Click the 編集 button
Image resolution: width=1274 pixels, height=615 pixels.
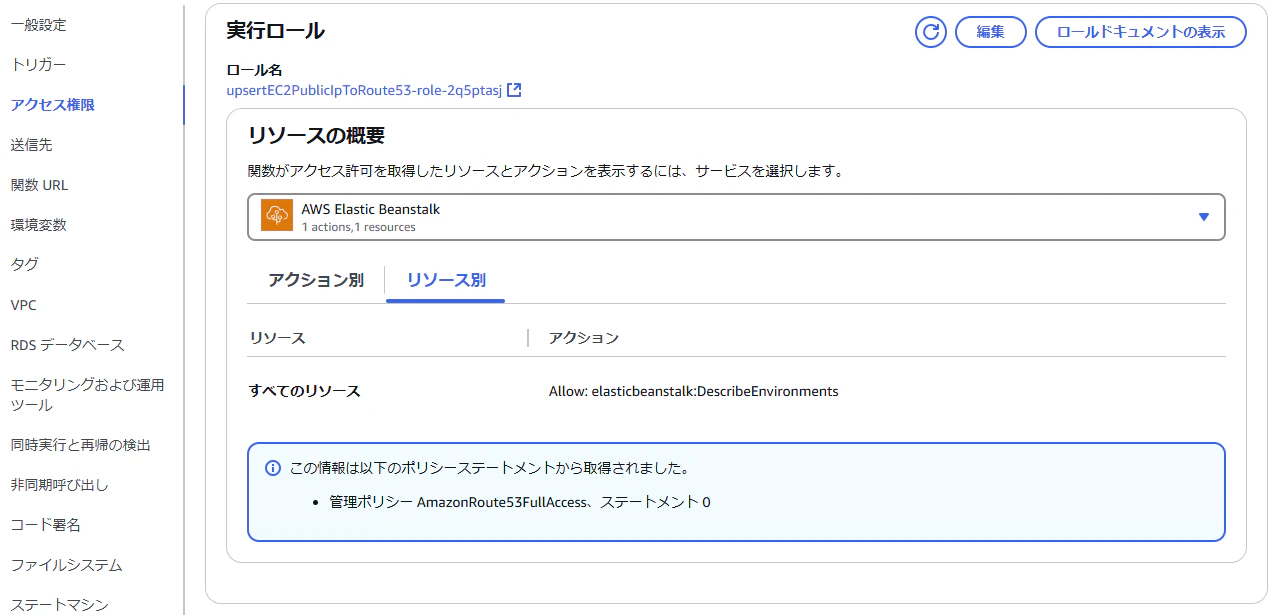(991, 32)
